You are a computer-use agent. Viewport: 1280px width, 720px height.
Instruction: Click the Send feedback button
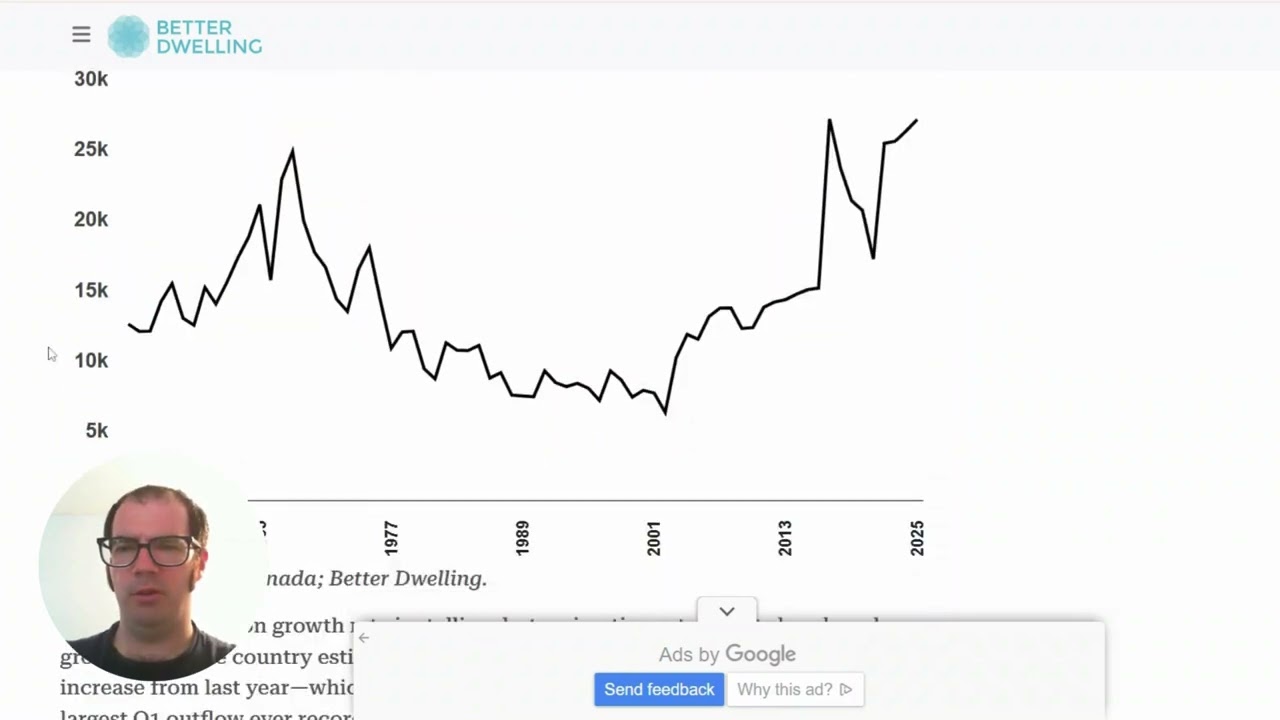pyautogui.click(x=659, y=689)
